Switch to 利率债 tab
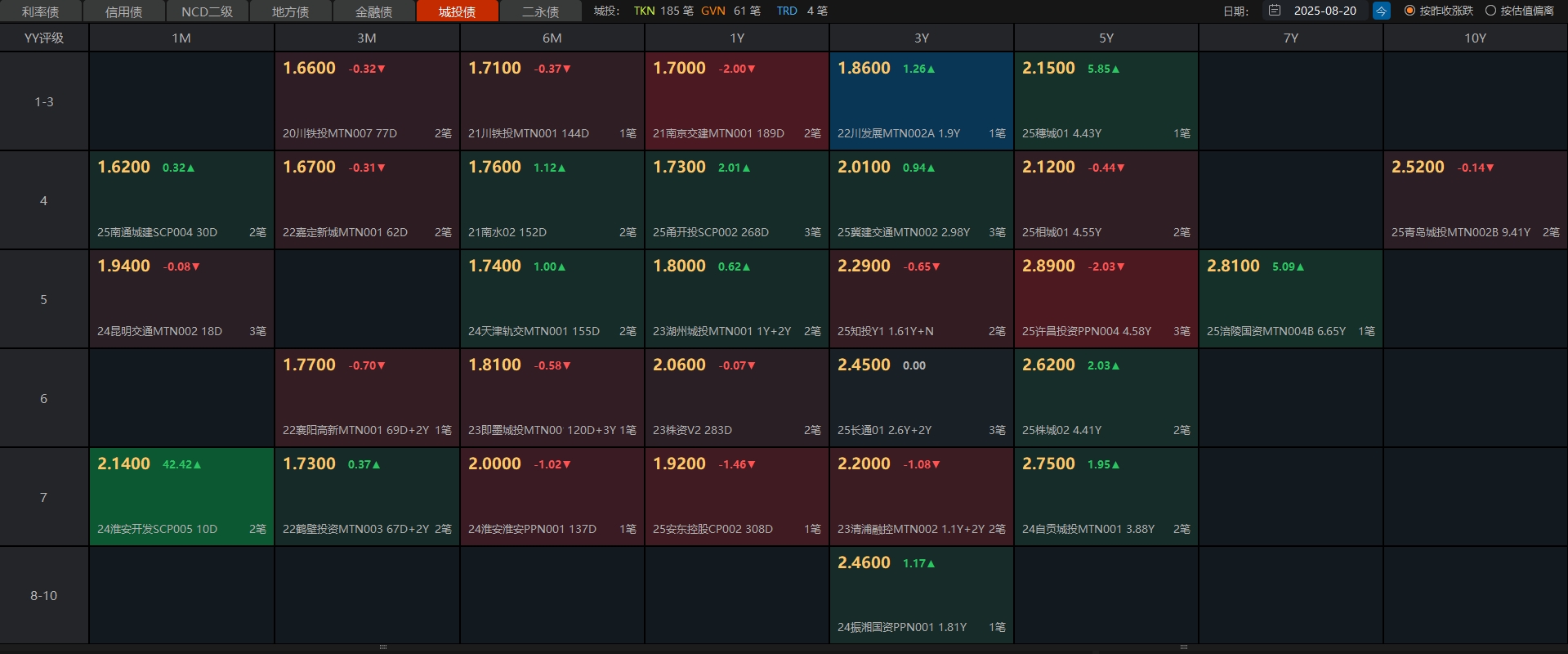 tap(41, 11)
